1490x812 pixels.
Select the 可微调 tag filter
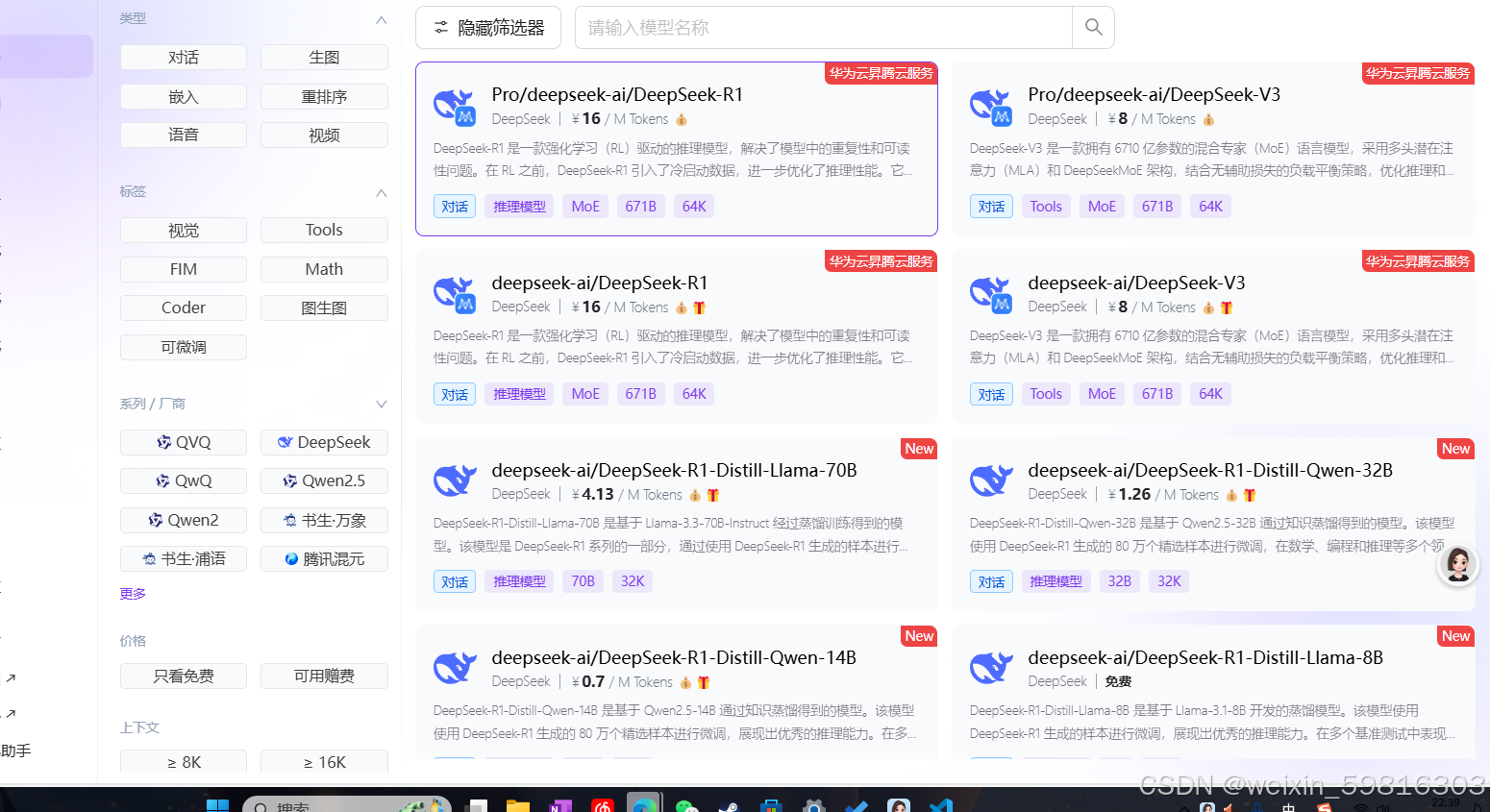pyautogui.click(x=184, y=347)
